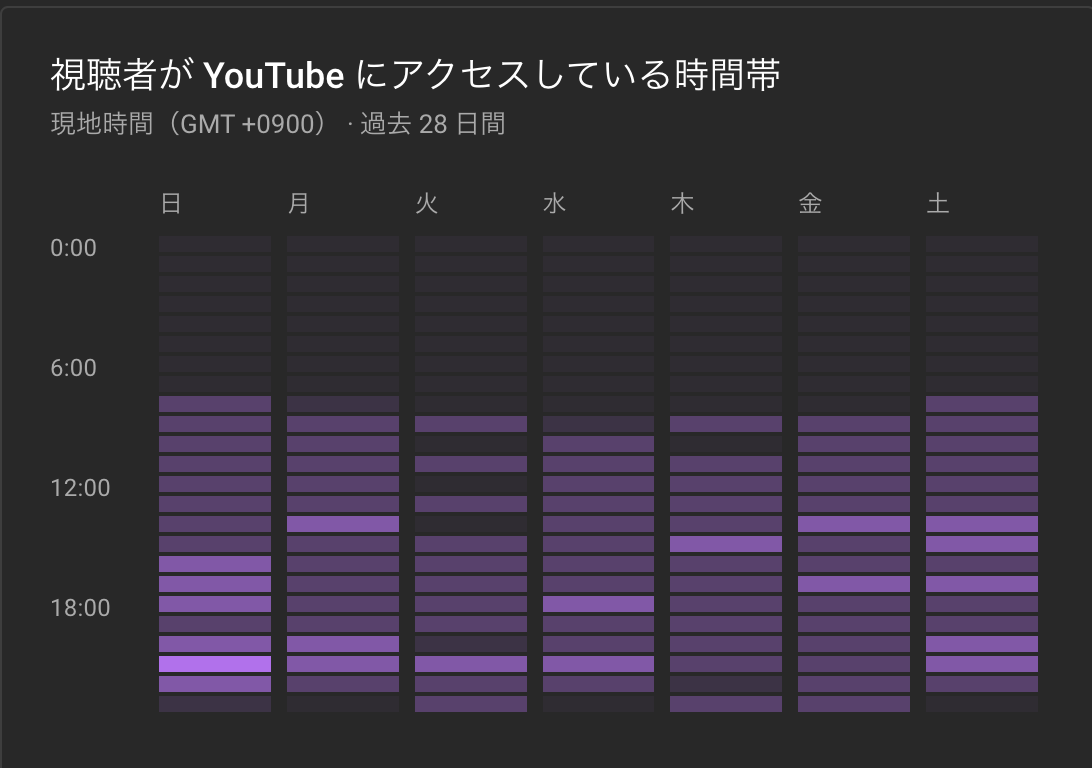Select the Wednesday 0:00 heatmap cell
This screenshot has width=1092, height=768.
pos(598,244)
